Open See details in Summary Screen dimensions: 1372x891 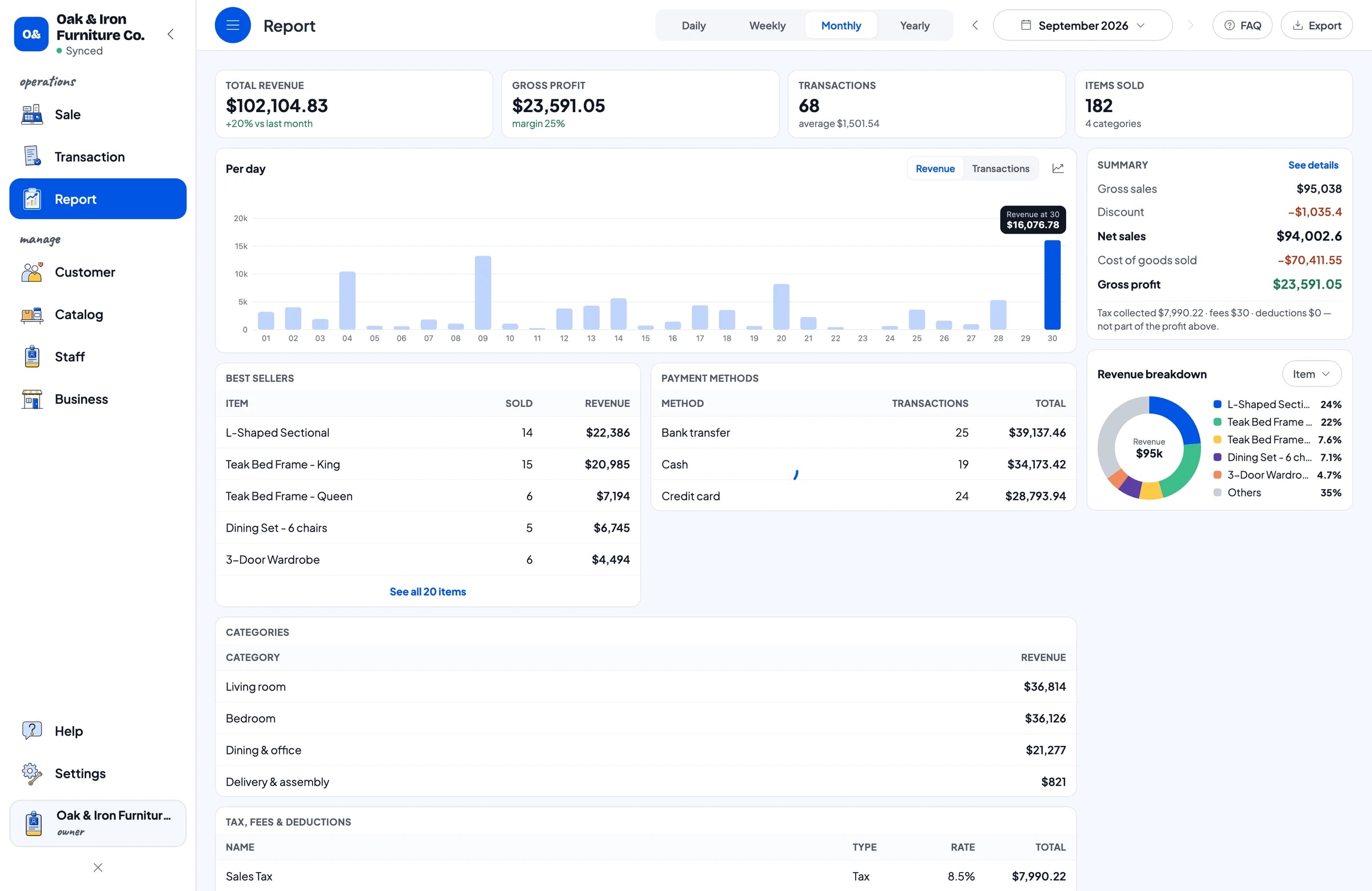1313,165
